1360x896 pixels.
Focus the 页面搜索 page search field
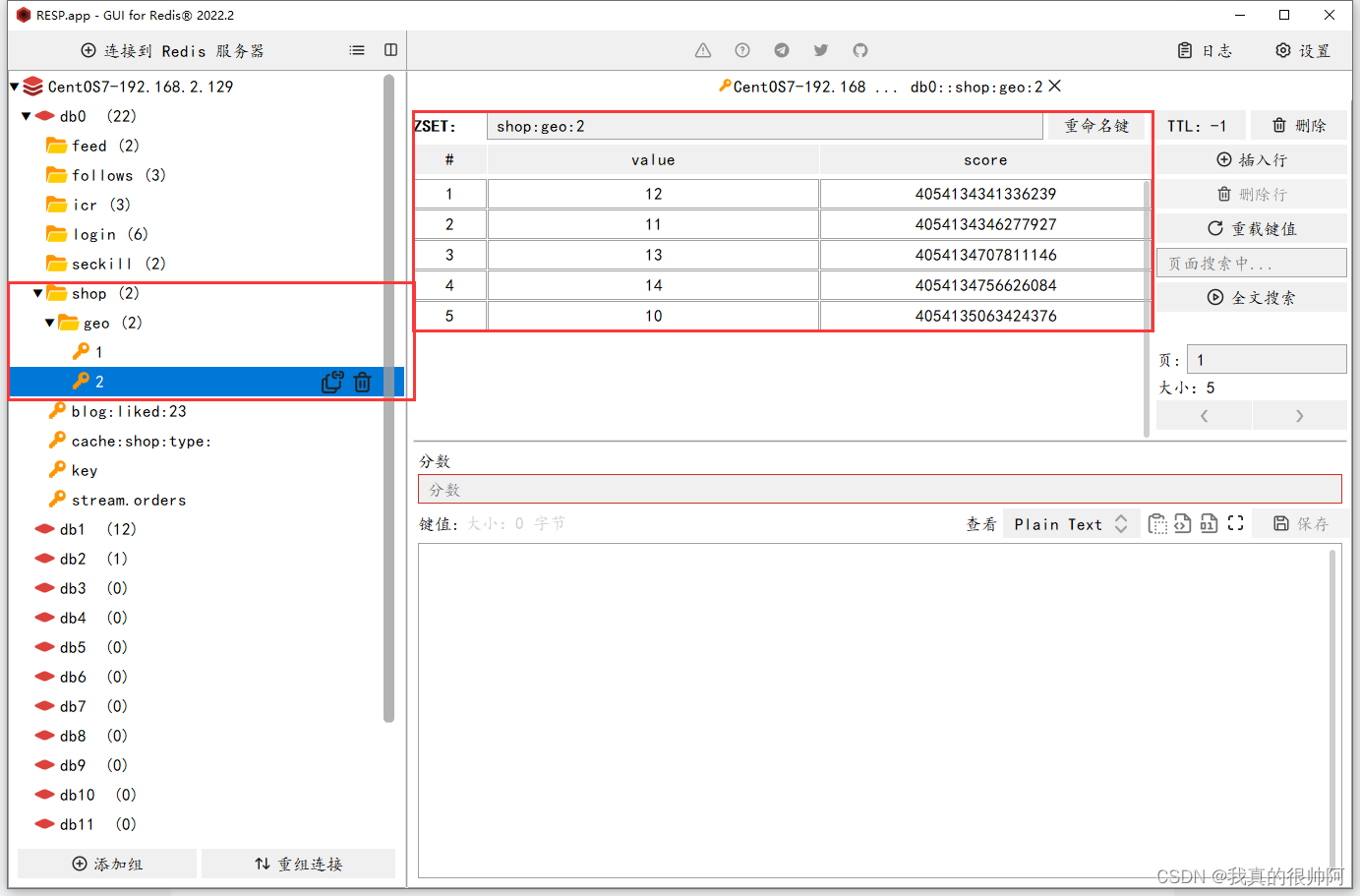pyautogui.click(x=1252, y=264)
